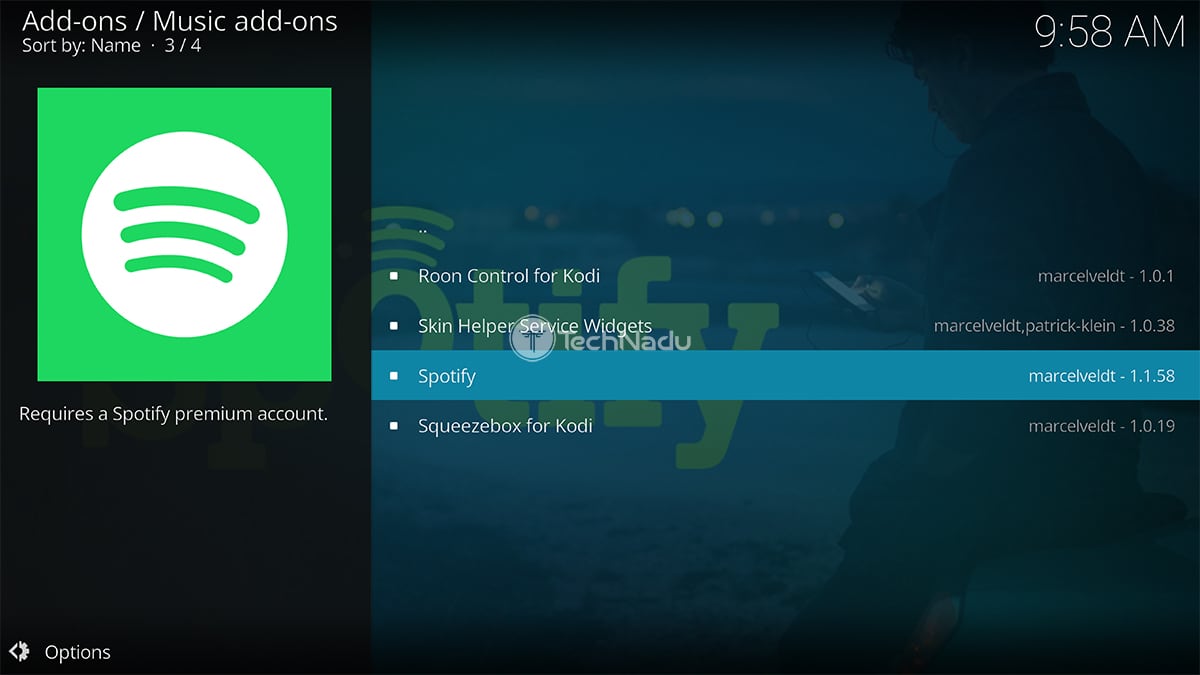Open the Options gear icon
Screen dimensions: 1200x675
point(19,652)
